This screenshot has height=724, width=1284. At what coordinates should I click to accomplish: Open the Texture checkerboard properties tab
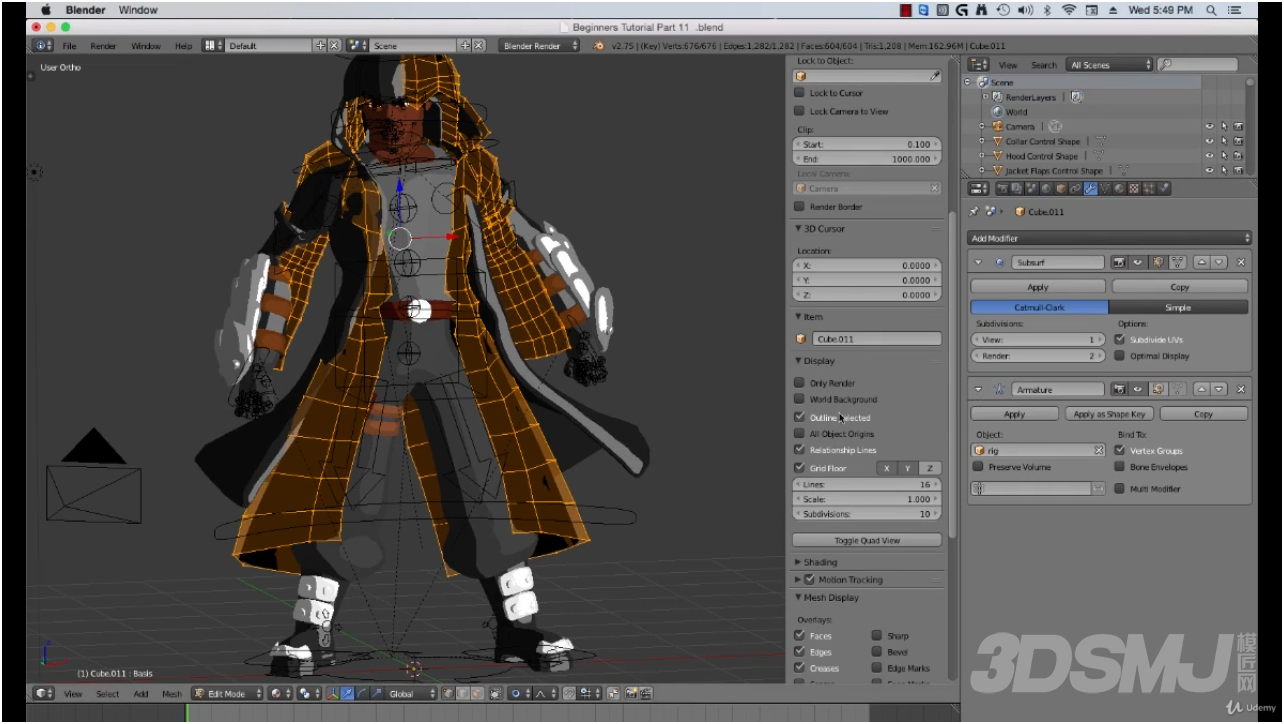(1134, 188)
